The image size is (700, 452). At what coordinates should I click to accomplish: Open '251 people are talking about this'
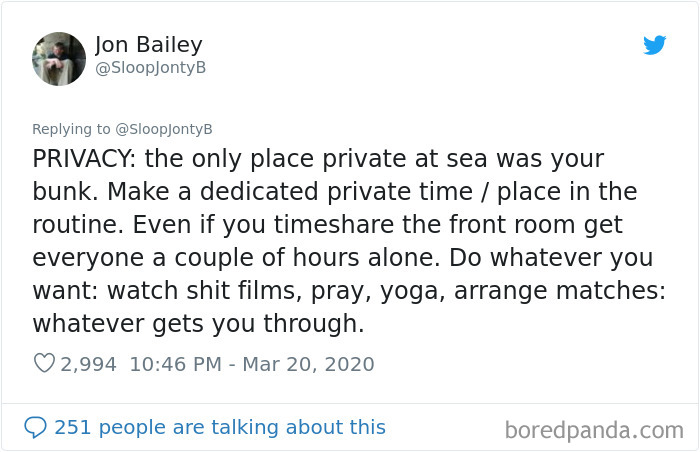pyautogui.click(x=220, y=427)
